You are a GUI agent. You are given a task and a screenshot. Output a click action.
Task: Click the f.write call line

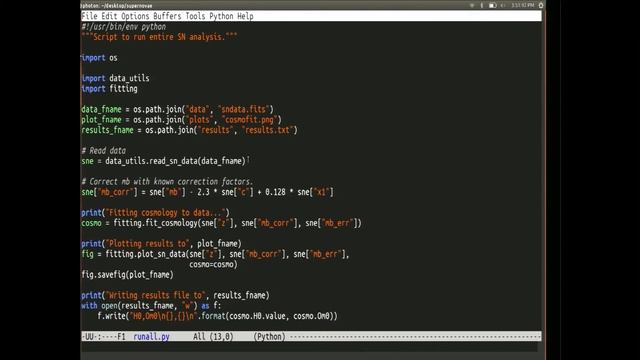click(218, 316)
